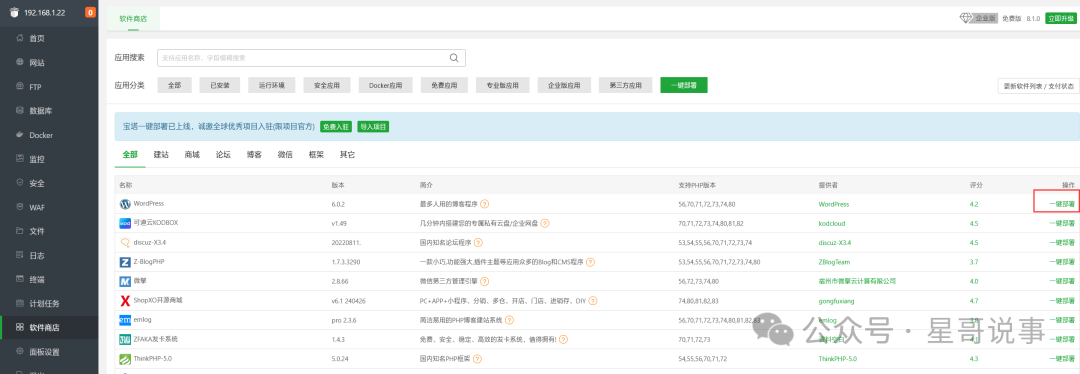Switch to the 其它 sub-tab
1080x374 pixels.
(x=347, y=155)
